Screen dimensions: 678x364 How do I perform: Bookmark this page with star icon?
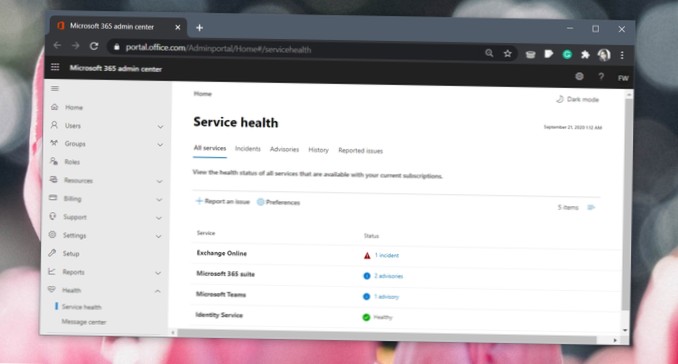pos(508,53)
